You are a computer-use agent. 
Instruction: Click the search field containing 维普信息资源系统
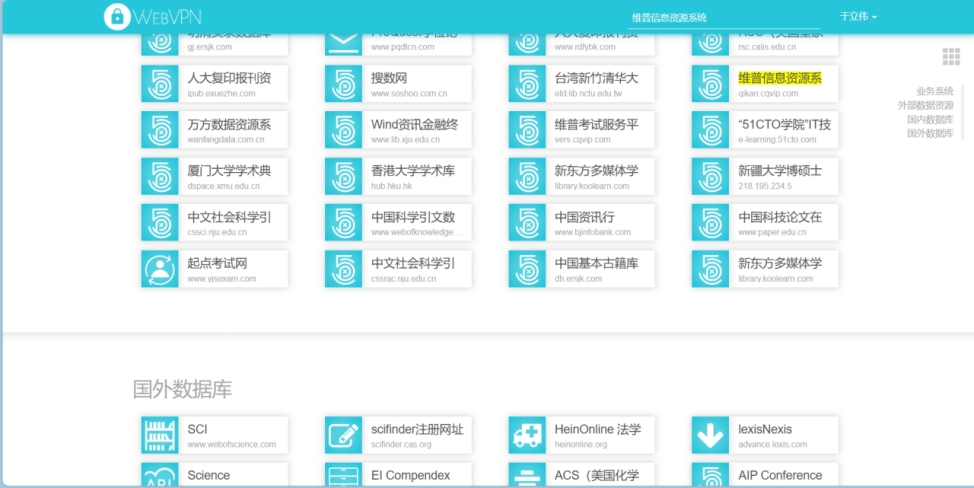pyautogui.click(x=724, y=17)
